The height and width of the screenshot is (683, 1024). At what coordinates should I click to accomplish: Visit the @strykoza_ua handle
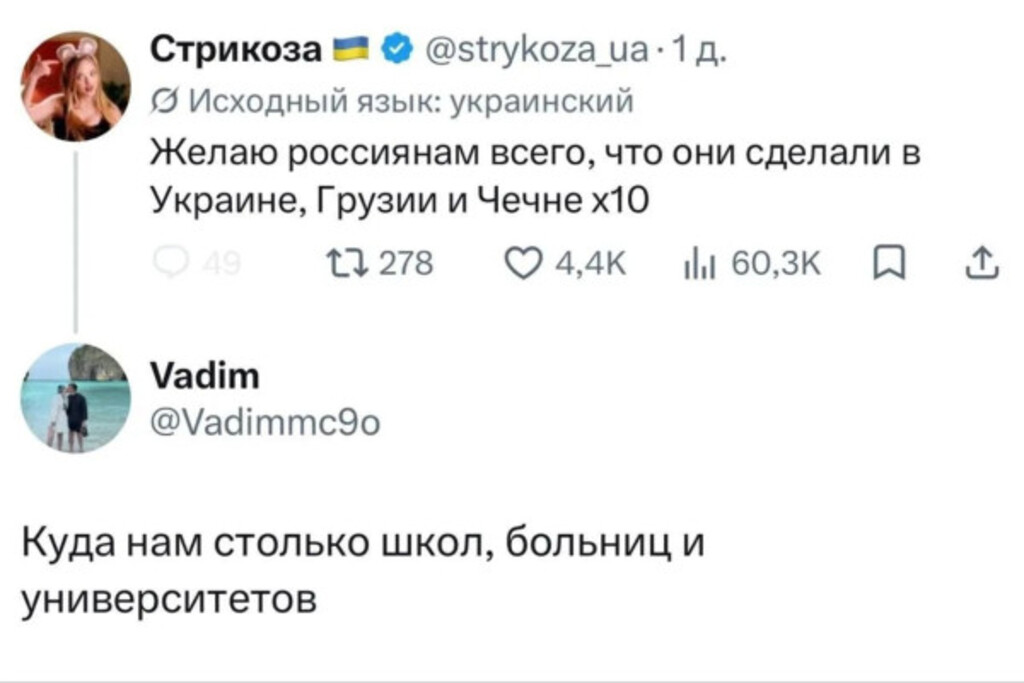tap(537, 50)
